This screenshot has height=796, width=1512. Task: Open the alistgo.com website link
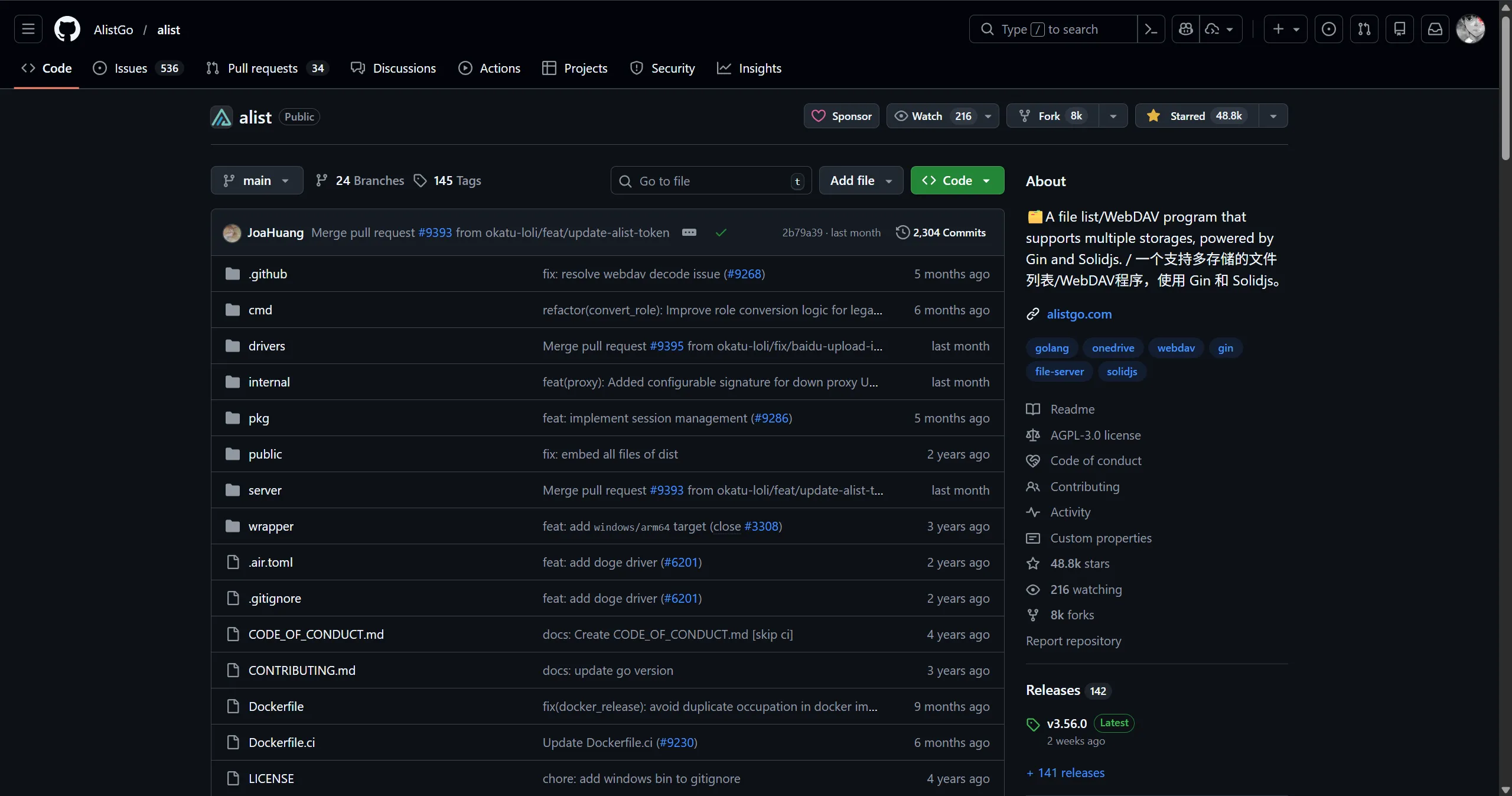click(x=1078, y=314)
